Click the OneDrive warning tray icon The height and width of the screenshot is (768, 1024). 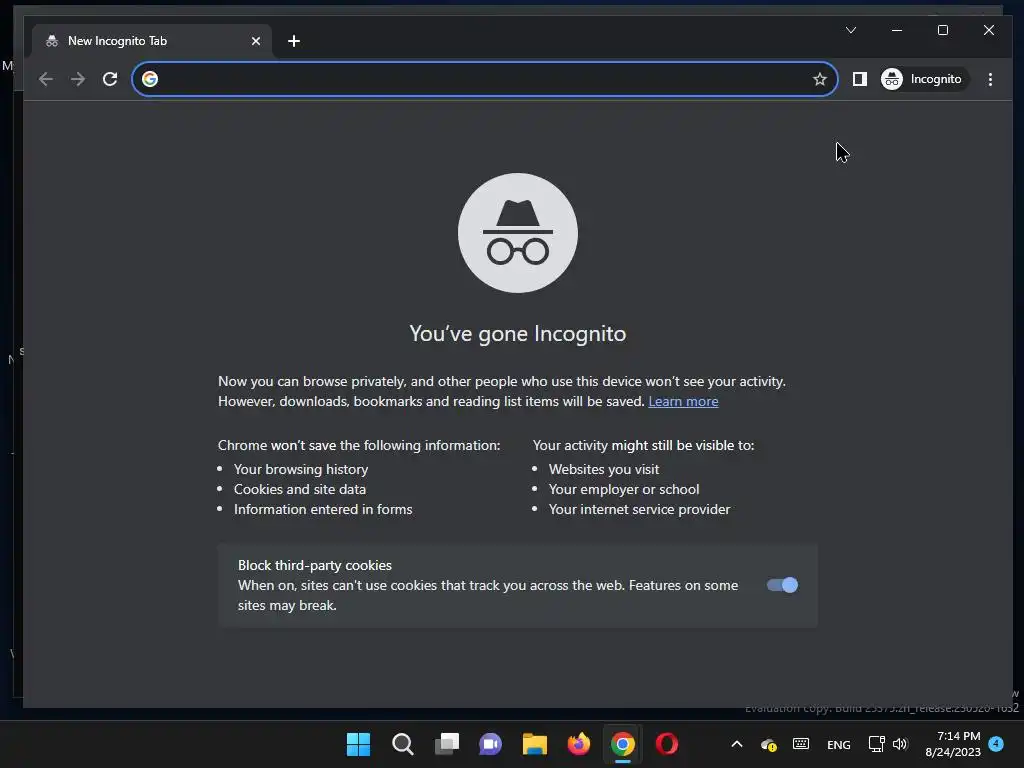tap(769, 744)
